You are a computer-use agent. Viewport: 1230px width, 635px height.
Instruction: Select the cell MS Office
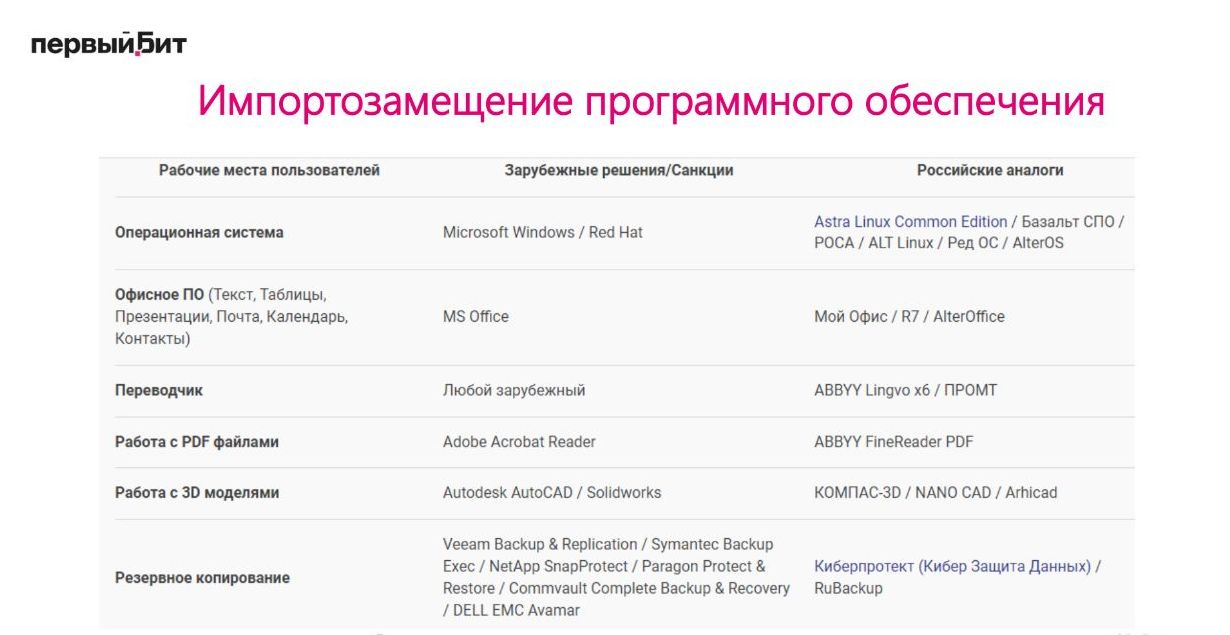(476, 316)
